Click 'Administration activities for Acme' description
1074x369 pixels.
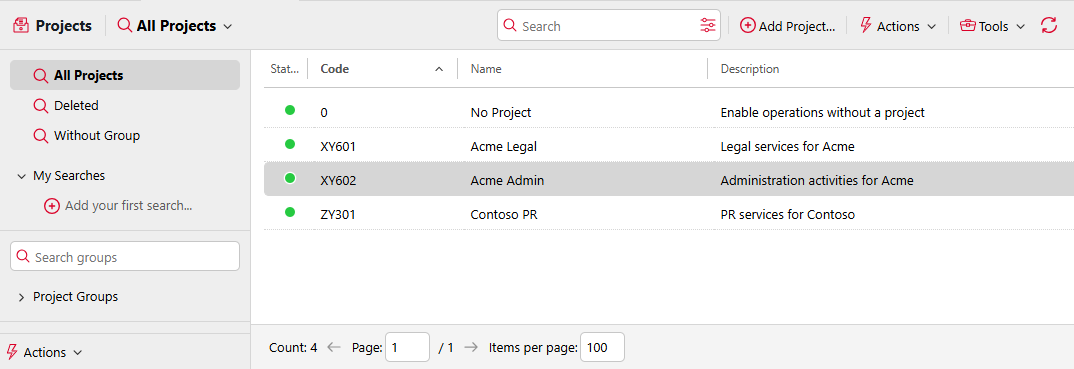(817, 181)
